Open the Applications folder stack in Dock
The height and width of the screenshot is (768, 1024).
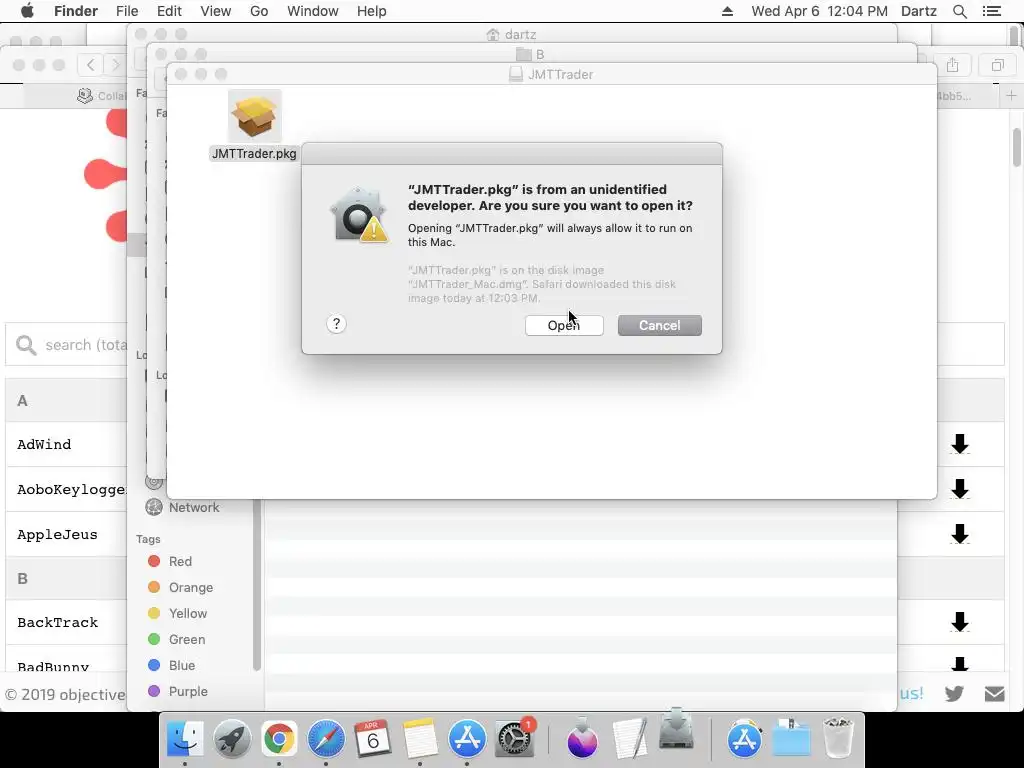coord(744,739)
